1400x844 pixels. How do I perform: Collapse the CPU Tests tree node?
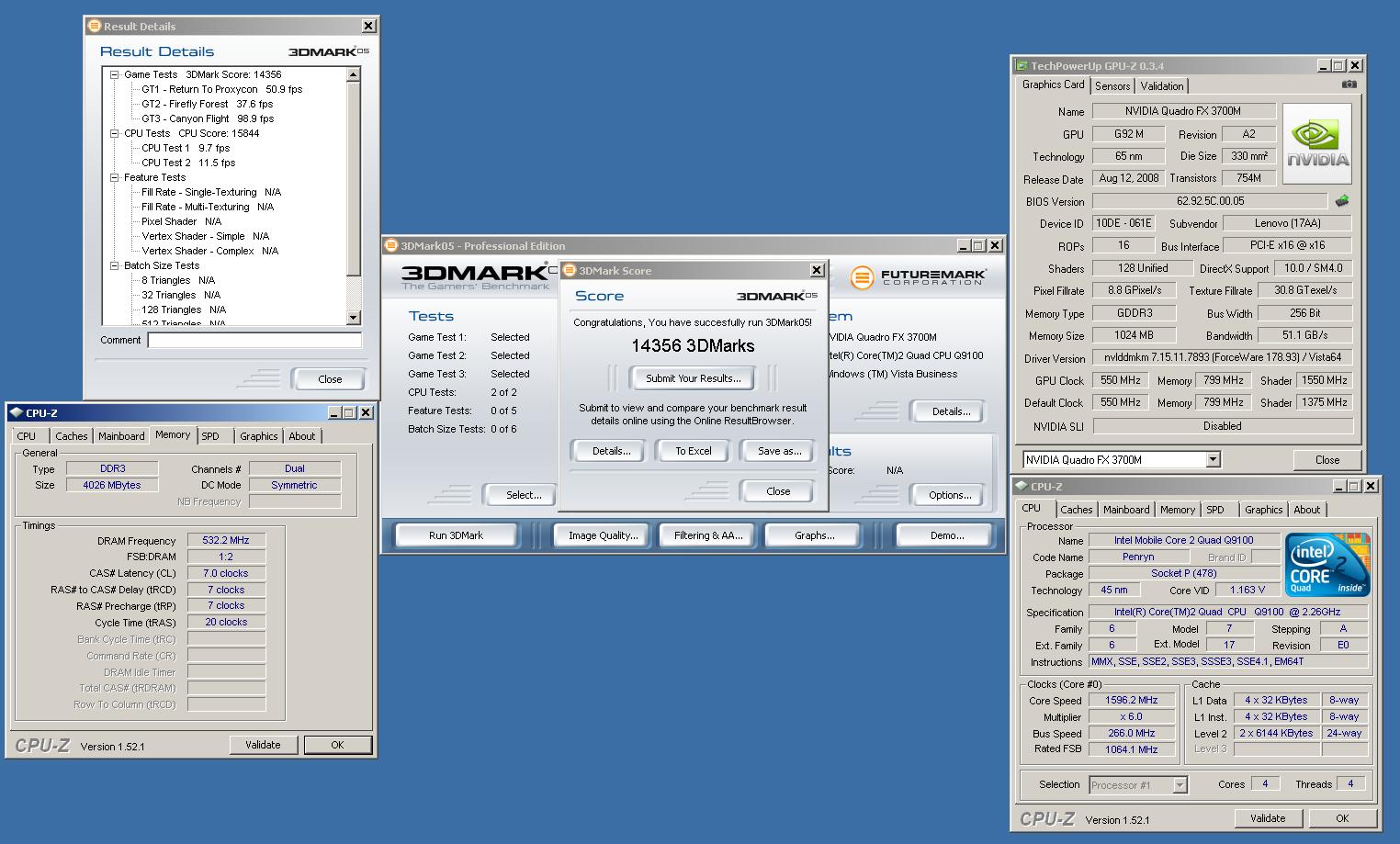[x=115, y=133]
